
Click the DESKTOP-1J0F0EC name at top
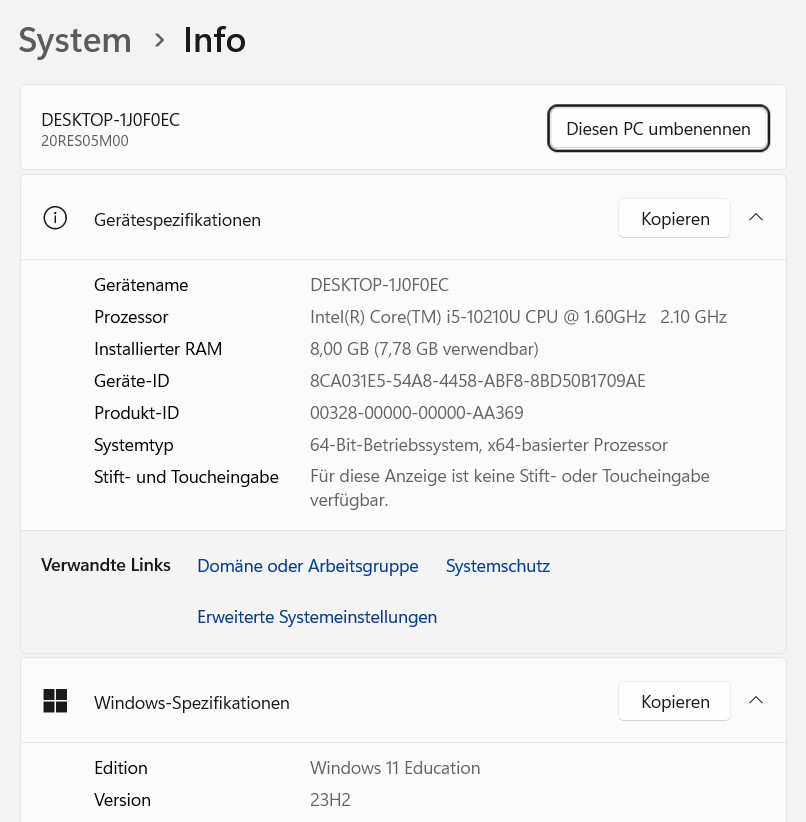pos(111,120)
